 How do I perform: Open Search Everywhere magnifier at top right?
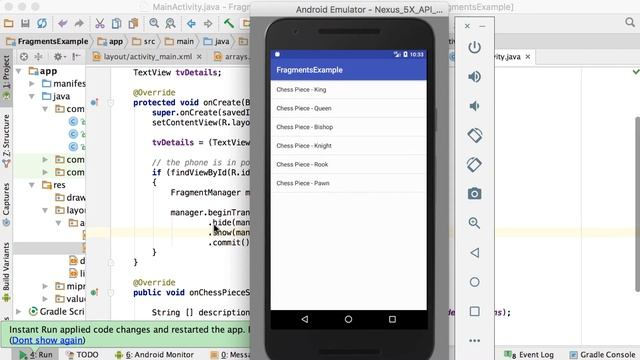point(630,22)
